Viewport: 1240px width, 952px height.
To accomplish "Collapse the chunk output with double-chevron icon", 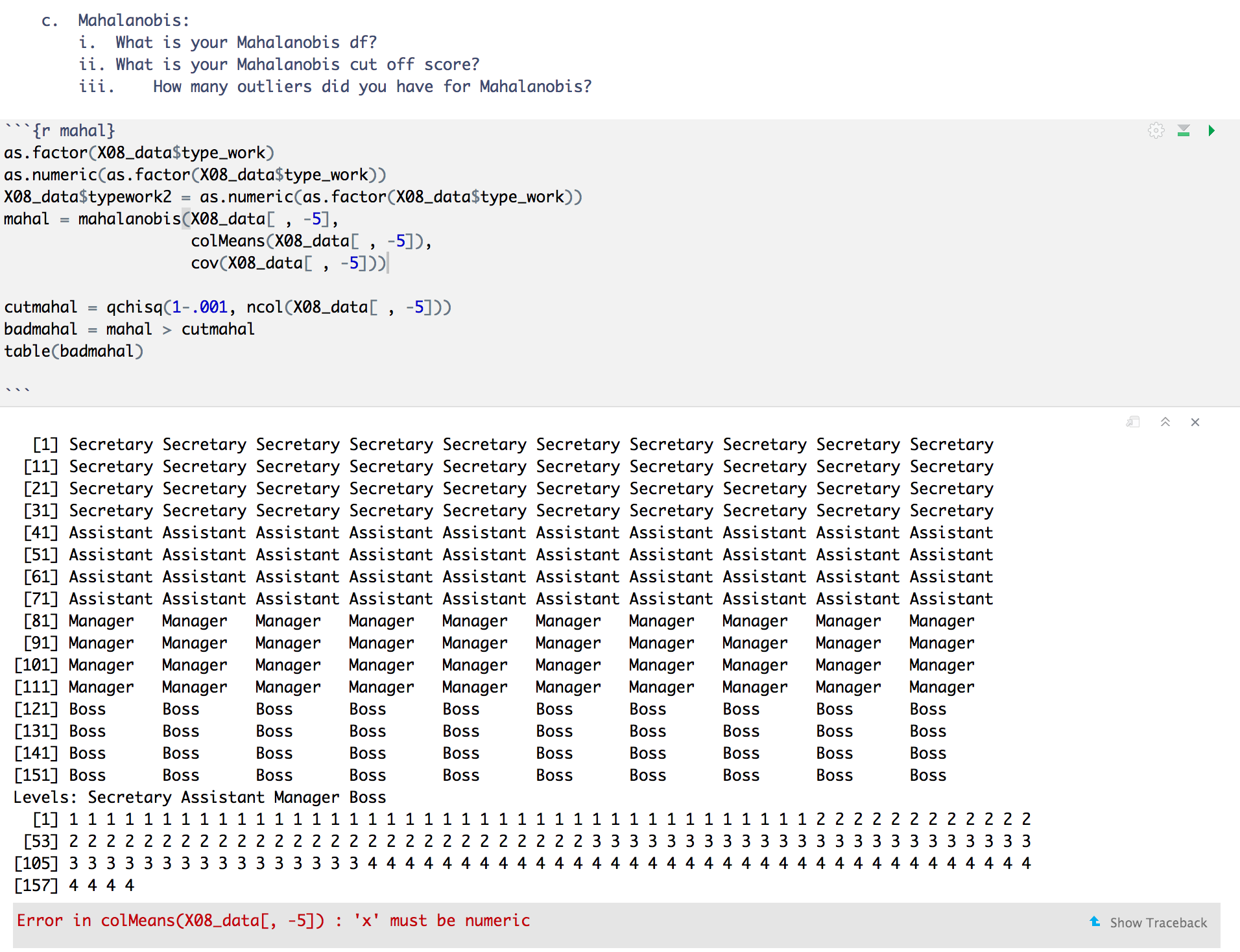I will tap(1165, 422).
